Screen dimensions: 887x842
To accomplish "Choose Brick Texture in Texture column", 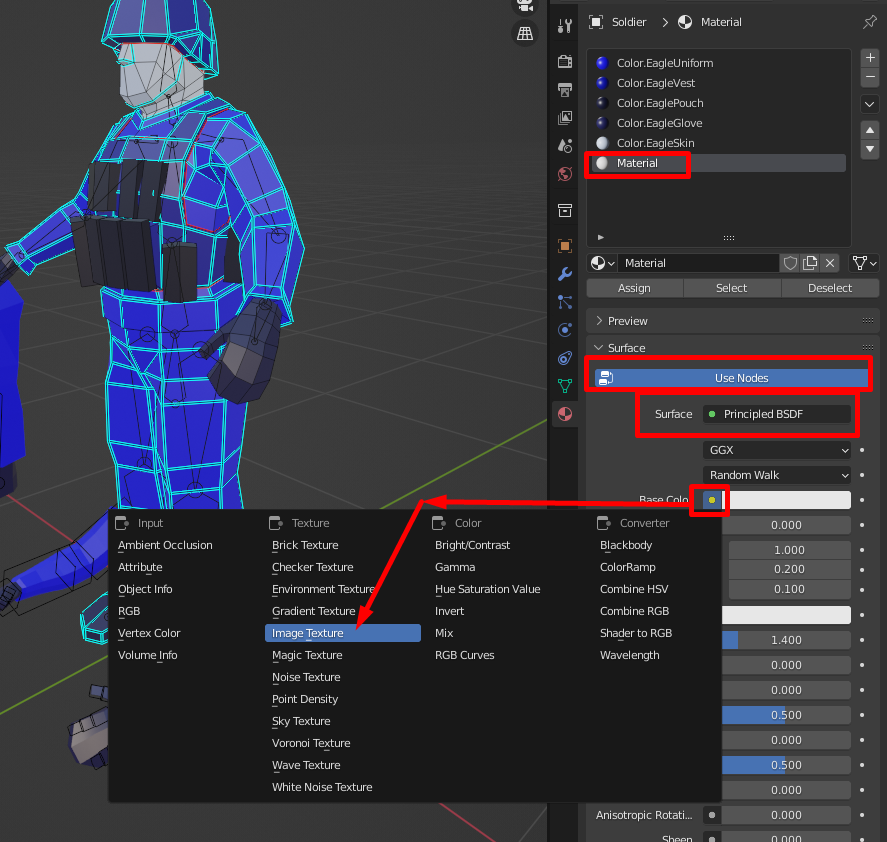I will point(305,545).
